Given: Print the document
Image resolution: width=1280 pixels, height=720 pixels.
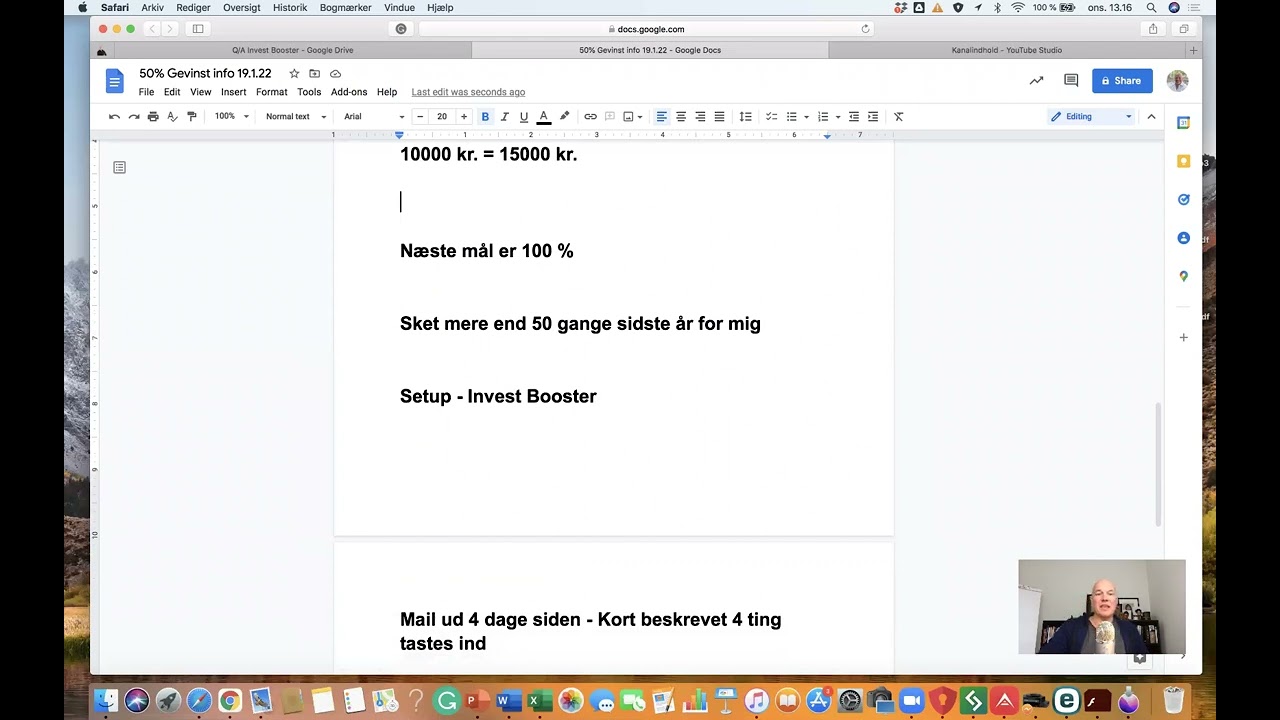Looking at the screenshot, I should (153, 117).
